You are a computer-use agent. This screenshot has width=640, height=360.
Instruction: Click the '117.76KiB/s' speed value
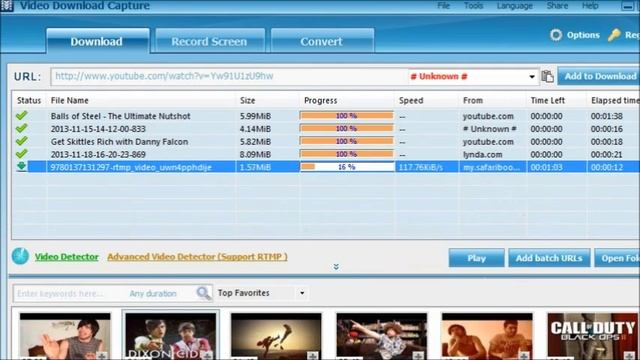coord(421,167)
